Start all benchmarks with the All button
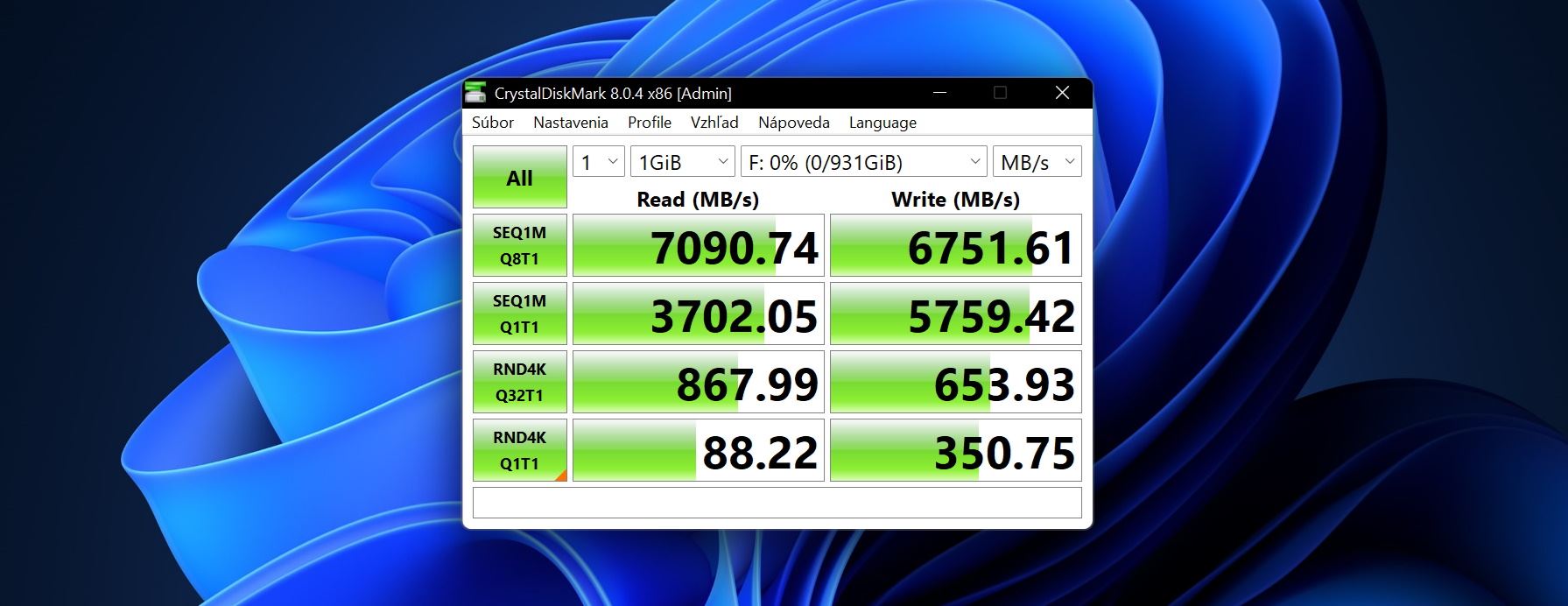 pos(520,177)
